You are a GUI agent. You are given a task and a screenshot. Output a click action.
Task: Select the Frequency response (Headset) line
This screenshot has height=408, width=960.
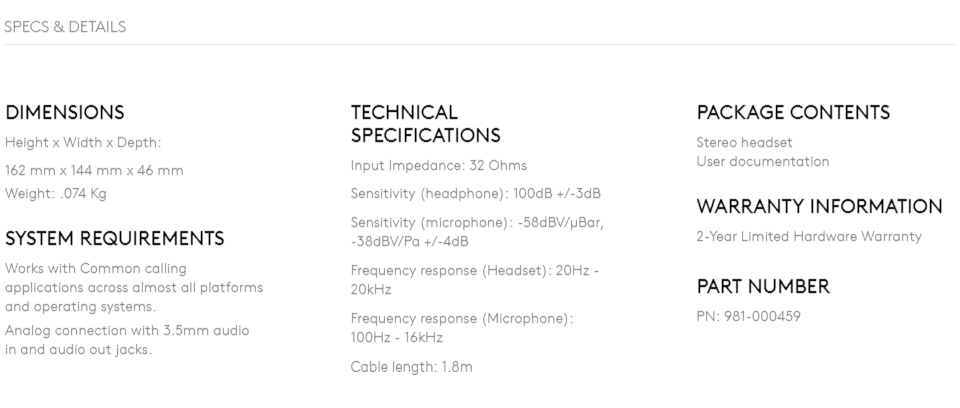(x=474, y=280)
